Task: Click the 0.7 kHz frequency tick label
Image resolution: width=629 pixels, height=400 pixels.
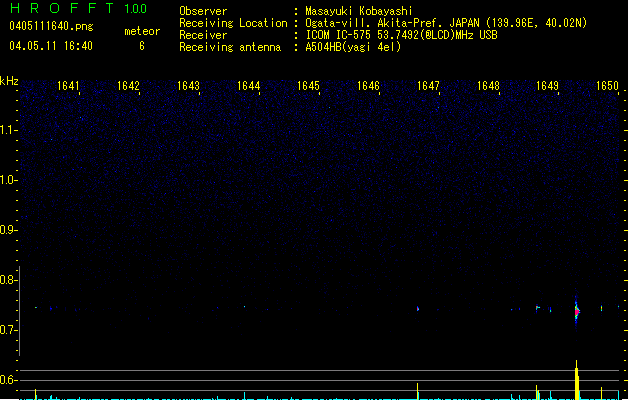Action: pos(7,330)
